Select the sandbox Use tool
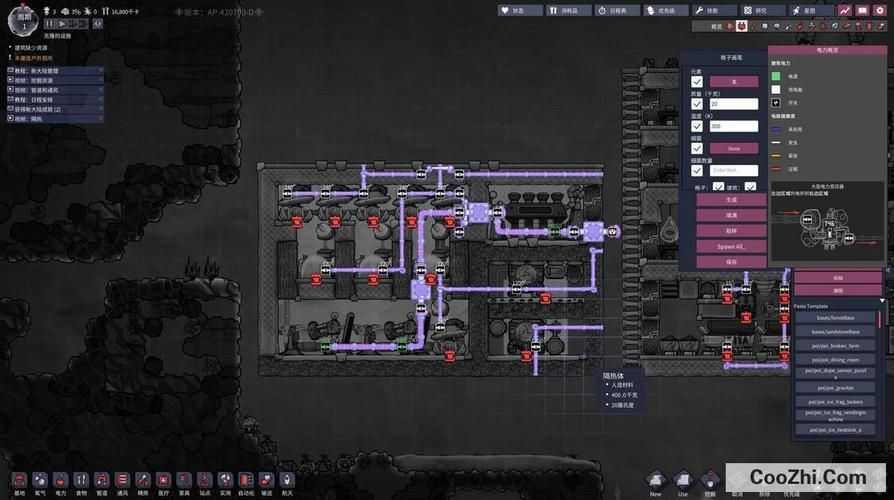Image resolution: width=894 pixels, height=500 pixels. point(682,480)
